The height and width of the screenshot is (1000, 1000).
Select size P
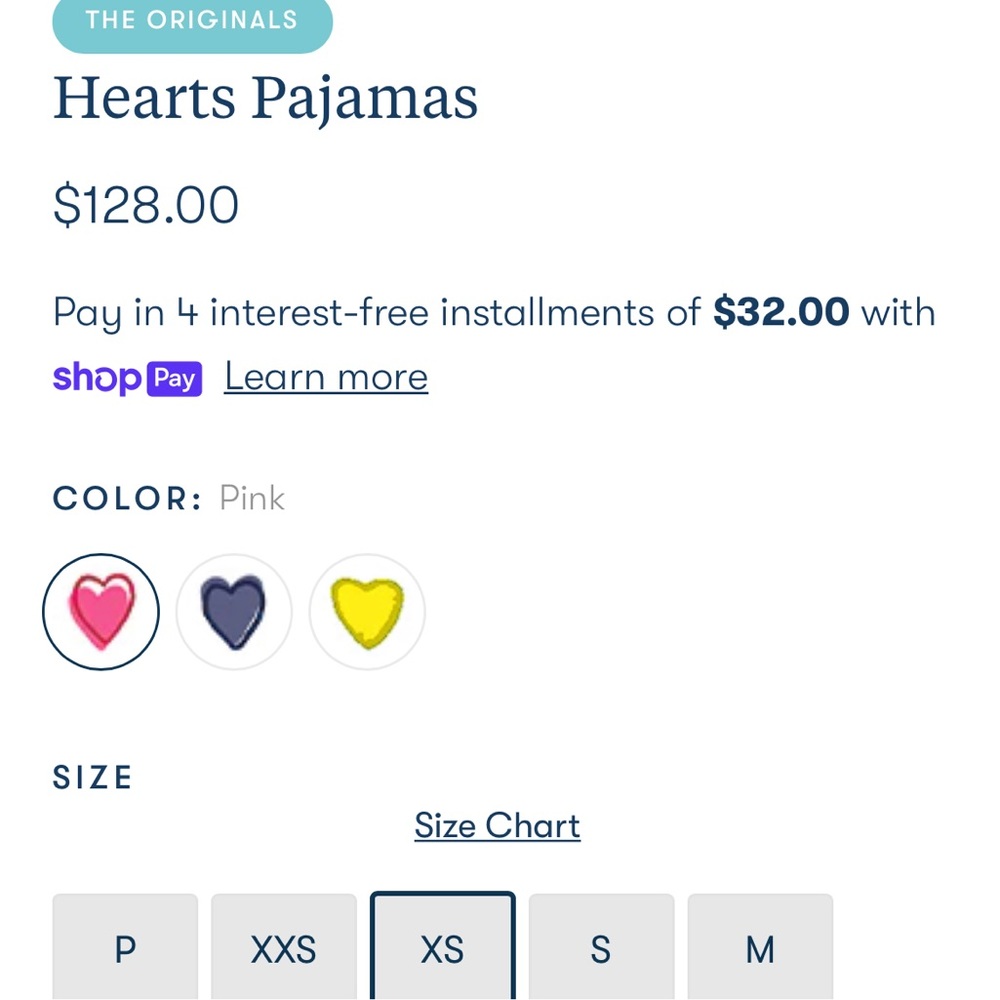(x=125, y=949)
